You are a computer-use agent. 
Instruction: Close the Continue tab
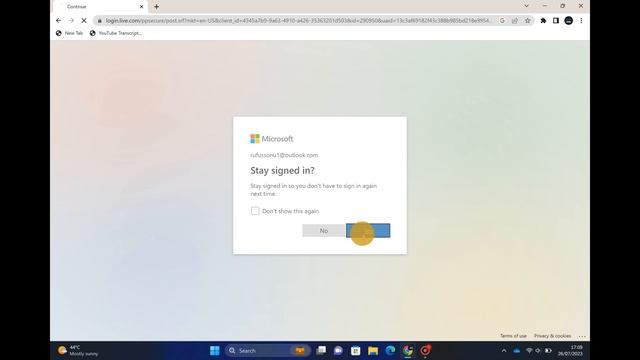click(142, 7)
